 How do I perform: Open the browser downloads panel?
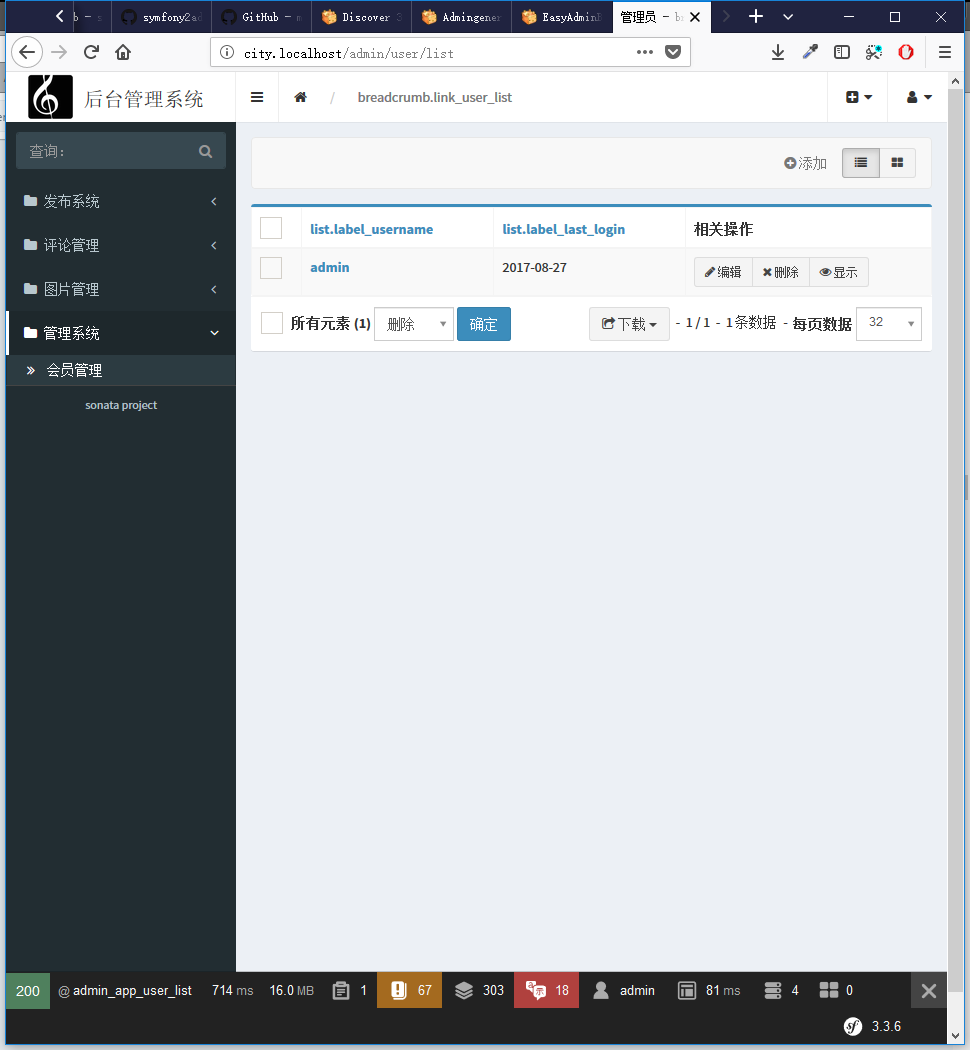tap(778, 52)
